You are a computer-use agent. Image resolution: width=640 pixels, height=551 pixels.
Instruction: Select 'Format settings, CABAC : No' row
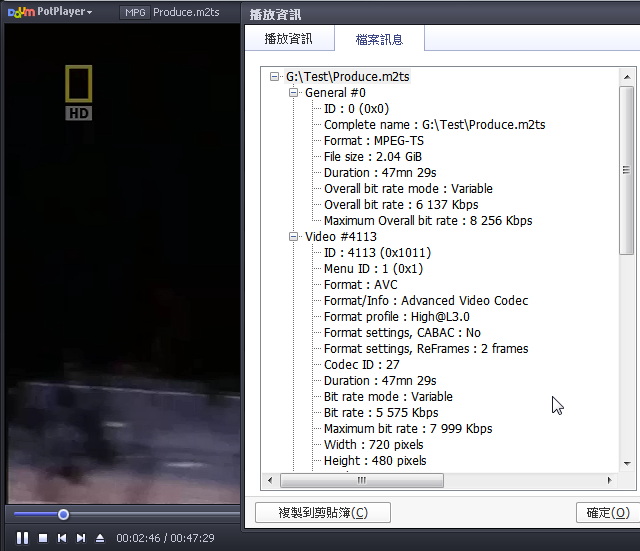pyautogui.click(x=402, y=333)
